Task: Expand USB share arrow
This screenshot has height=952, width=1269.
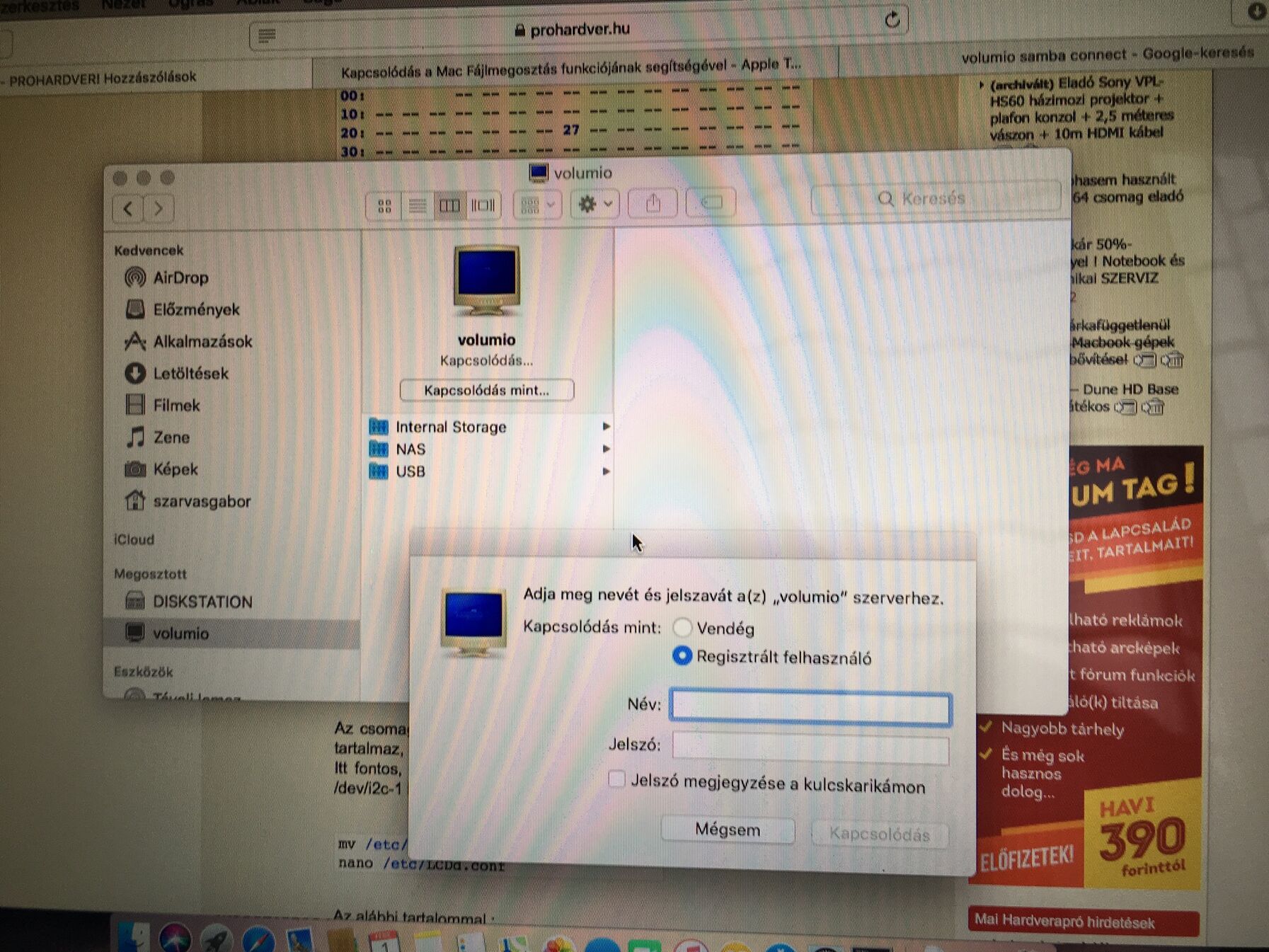Action: pyautogui.click(x=606, y=471)
